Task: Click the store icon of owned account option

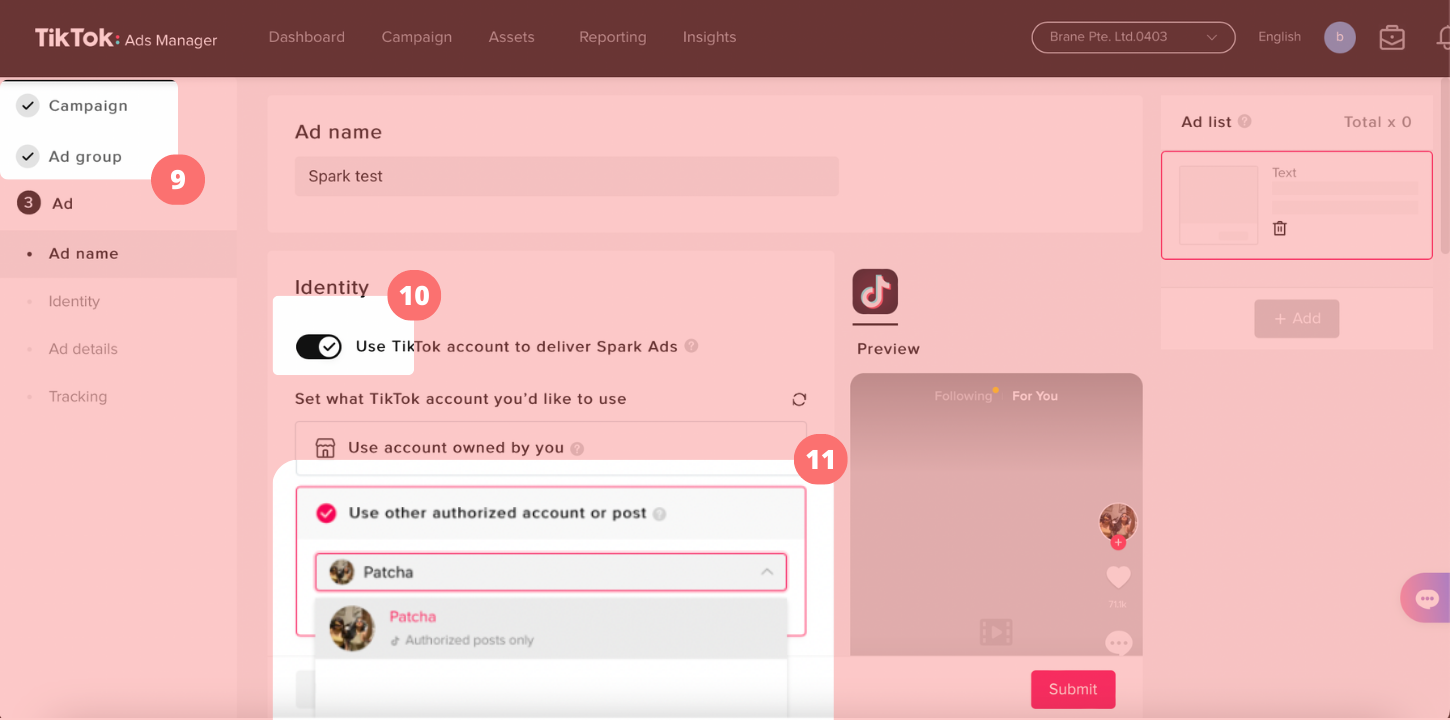Action: tap(325, 447)
